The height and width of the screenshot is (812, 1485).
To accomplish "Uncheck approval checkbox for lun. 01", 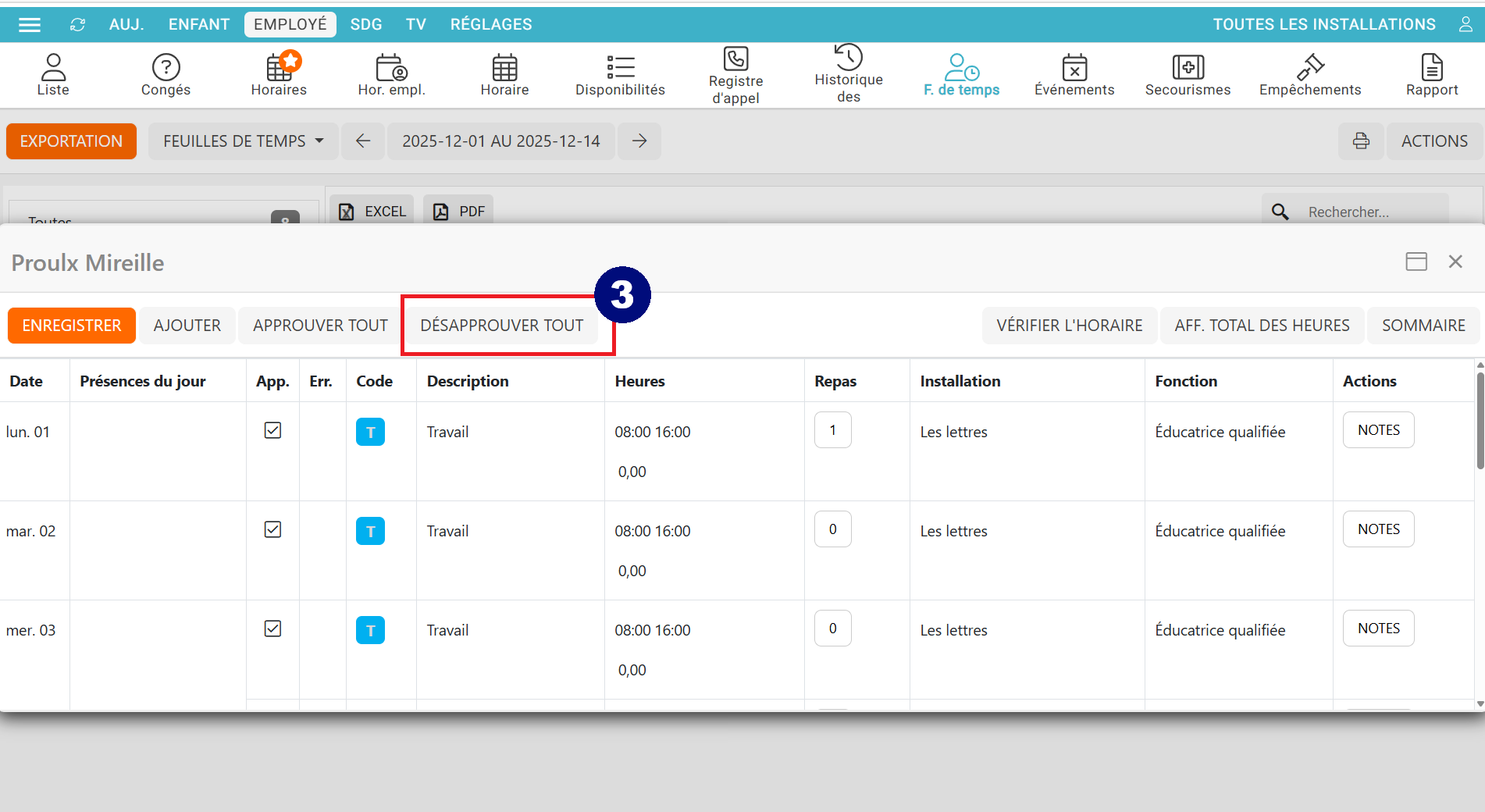I will coord(272,430).
